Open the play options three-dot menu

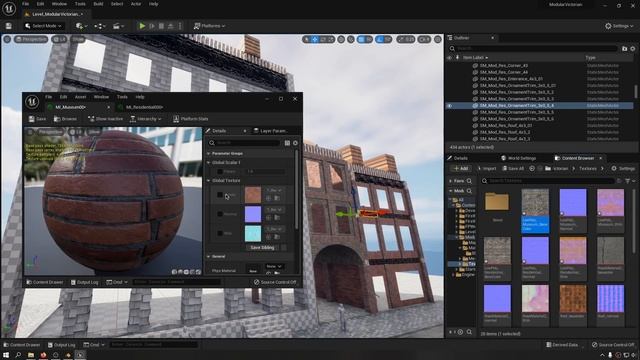180,26
